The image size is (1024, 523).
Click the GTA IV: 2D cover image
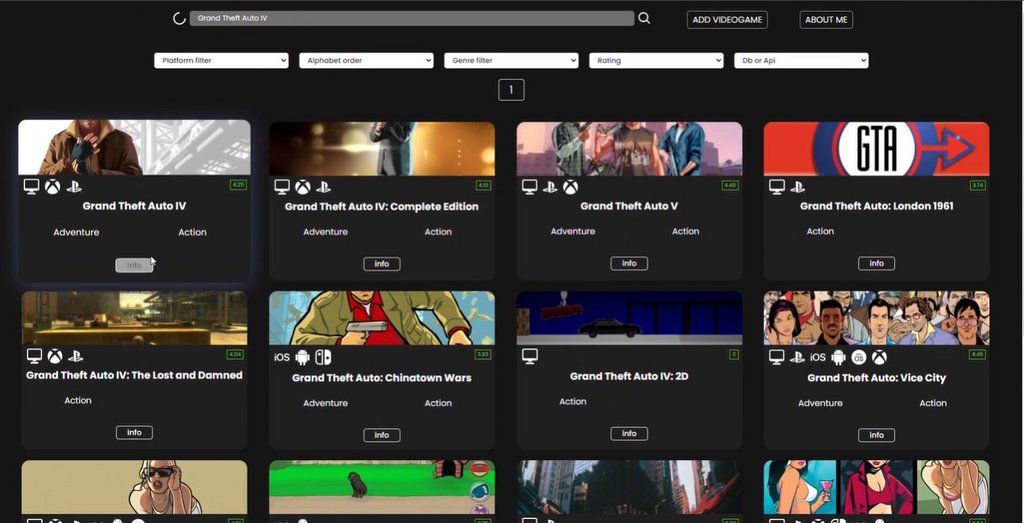click(629, 318)
